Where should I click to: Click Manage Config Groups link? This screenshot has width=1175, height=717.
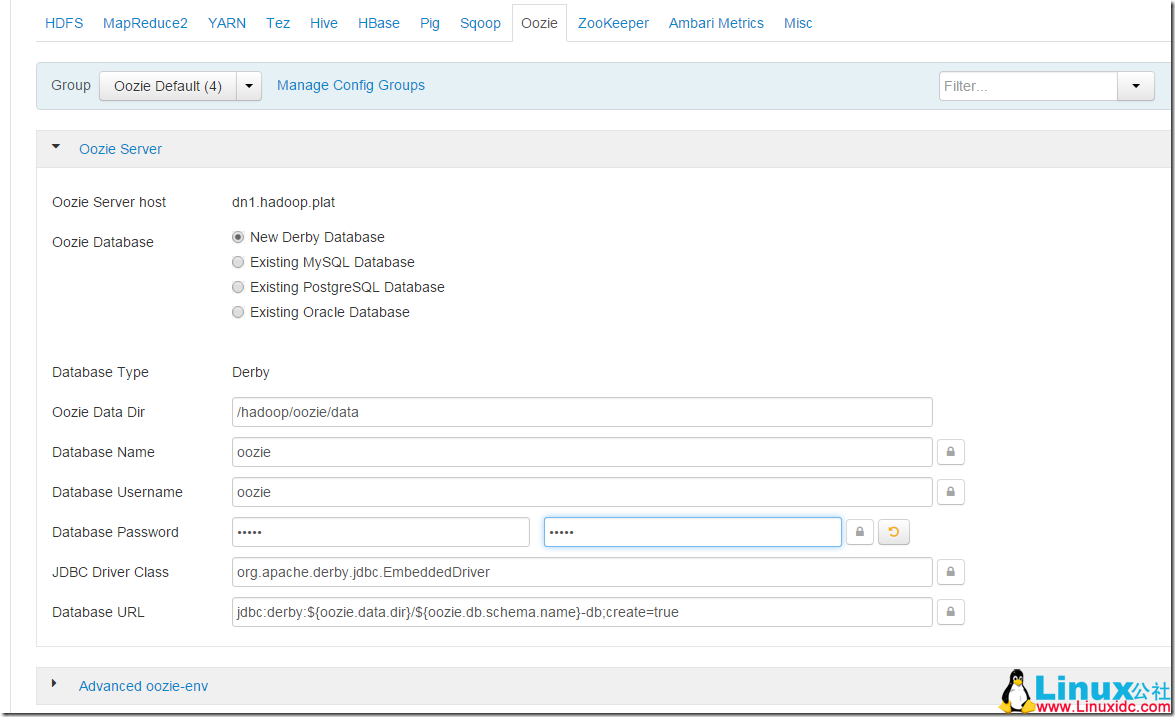(351, 86)
